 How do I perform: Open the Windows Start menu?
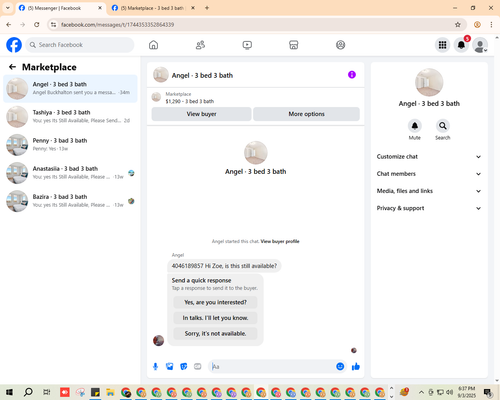[9, 392]
